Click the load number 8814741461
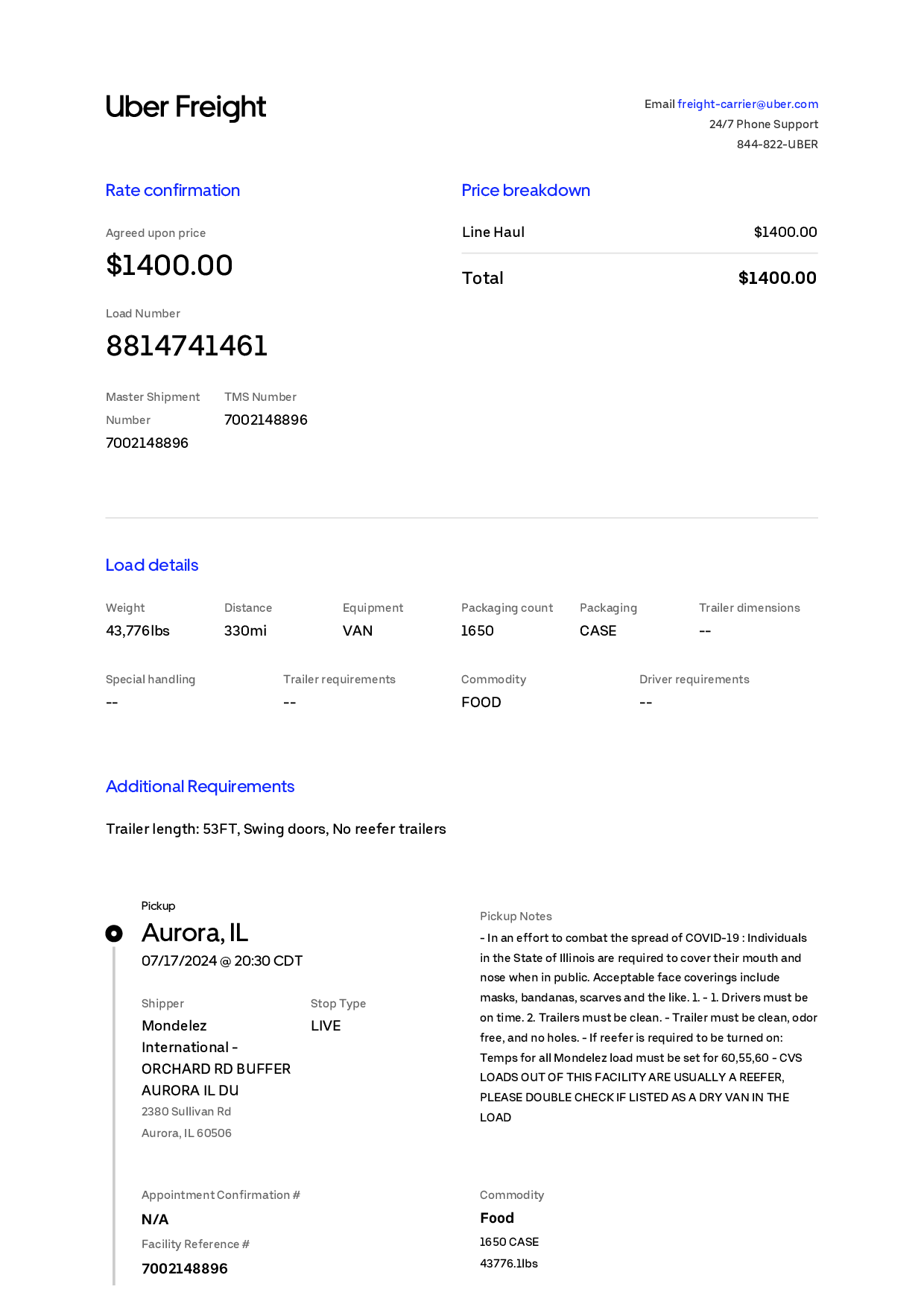 click(187, 346)
